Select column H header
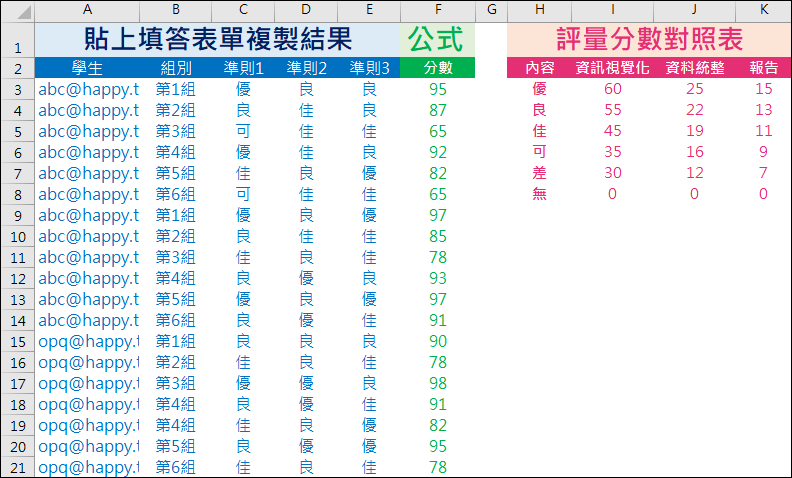Screen dimensions: 792x478 pos(539,10)
